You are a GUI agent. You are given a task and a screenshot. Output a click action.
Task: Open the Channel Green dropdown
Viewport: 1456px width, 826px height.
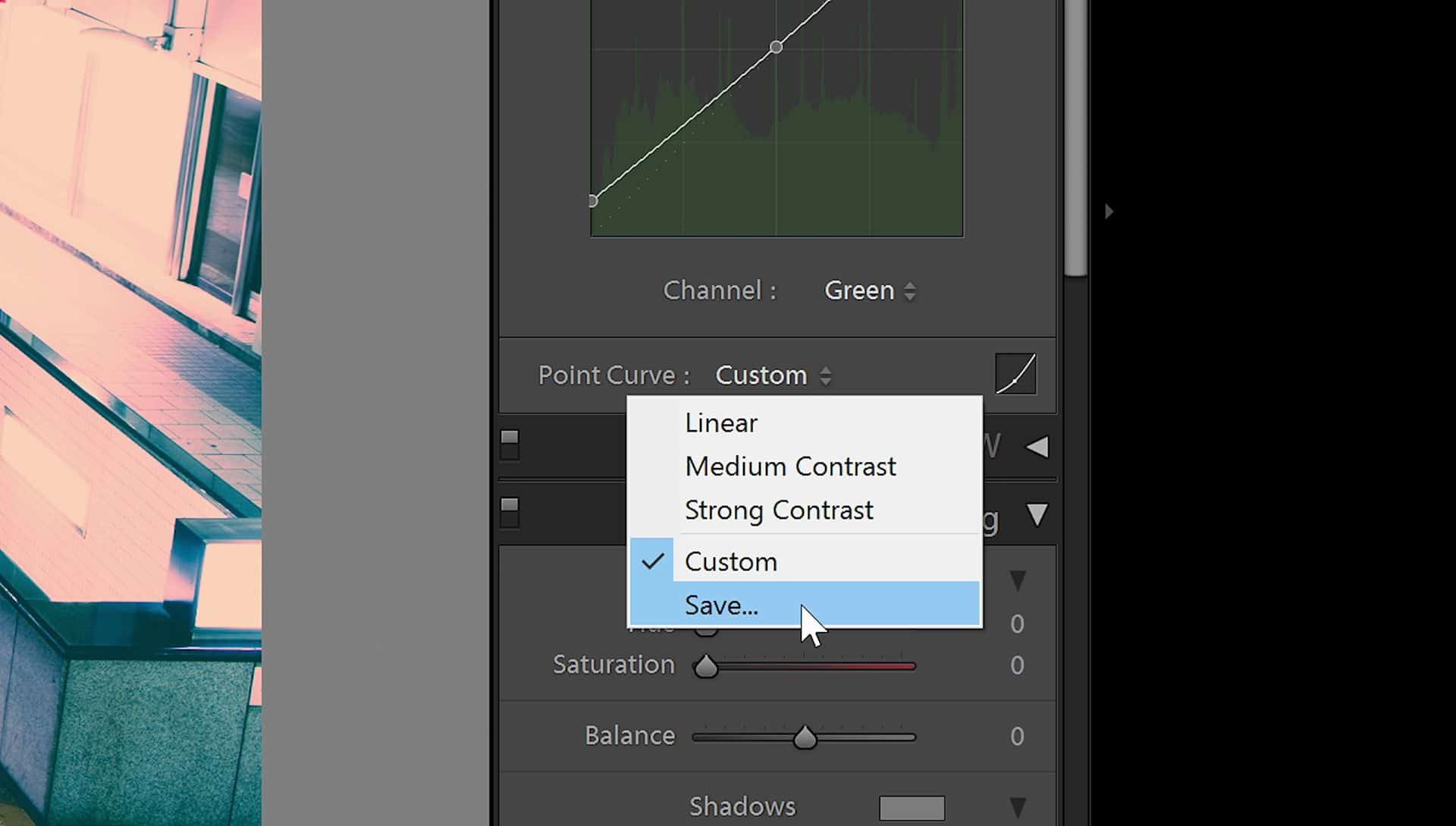pyautogui.click(x=870, y=291)
